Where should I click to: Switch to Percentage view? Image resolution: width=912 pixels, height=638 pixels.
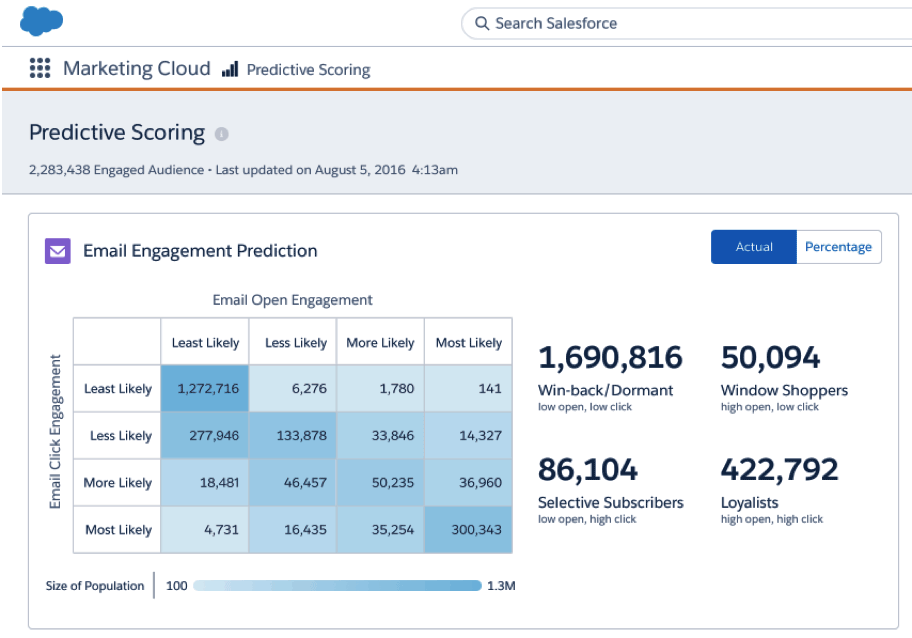[x=838, y=247]
